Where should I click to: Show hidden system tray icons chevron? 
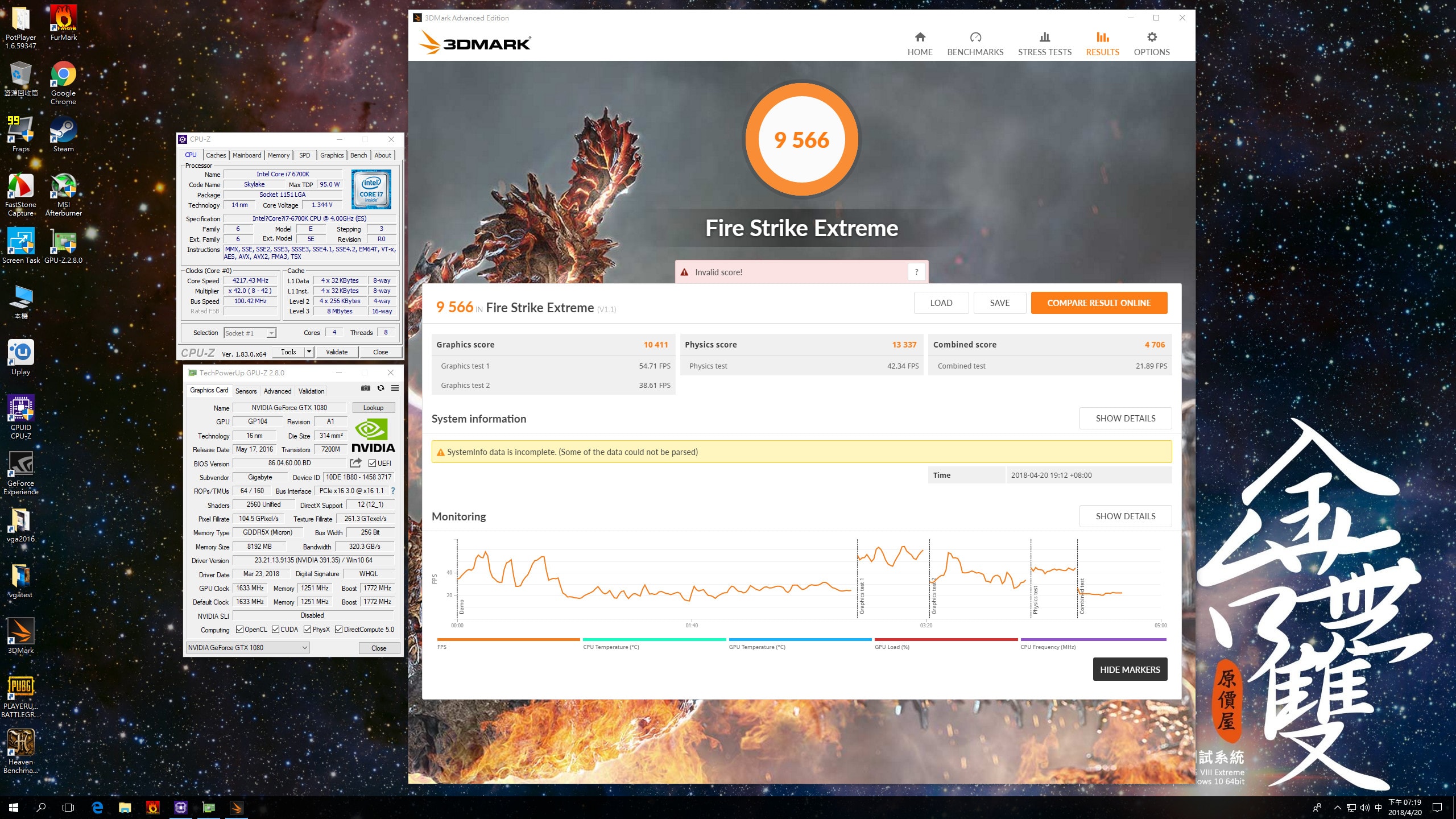pyautogui.click(x=1337, y=808)
